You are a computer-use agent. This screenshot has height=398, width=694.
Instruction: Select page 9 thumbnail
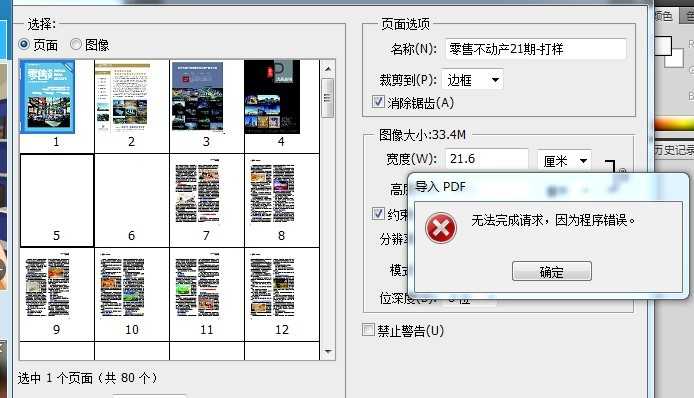click(57, 294)
